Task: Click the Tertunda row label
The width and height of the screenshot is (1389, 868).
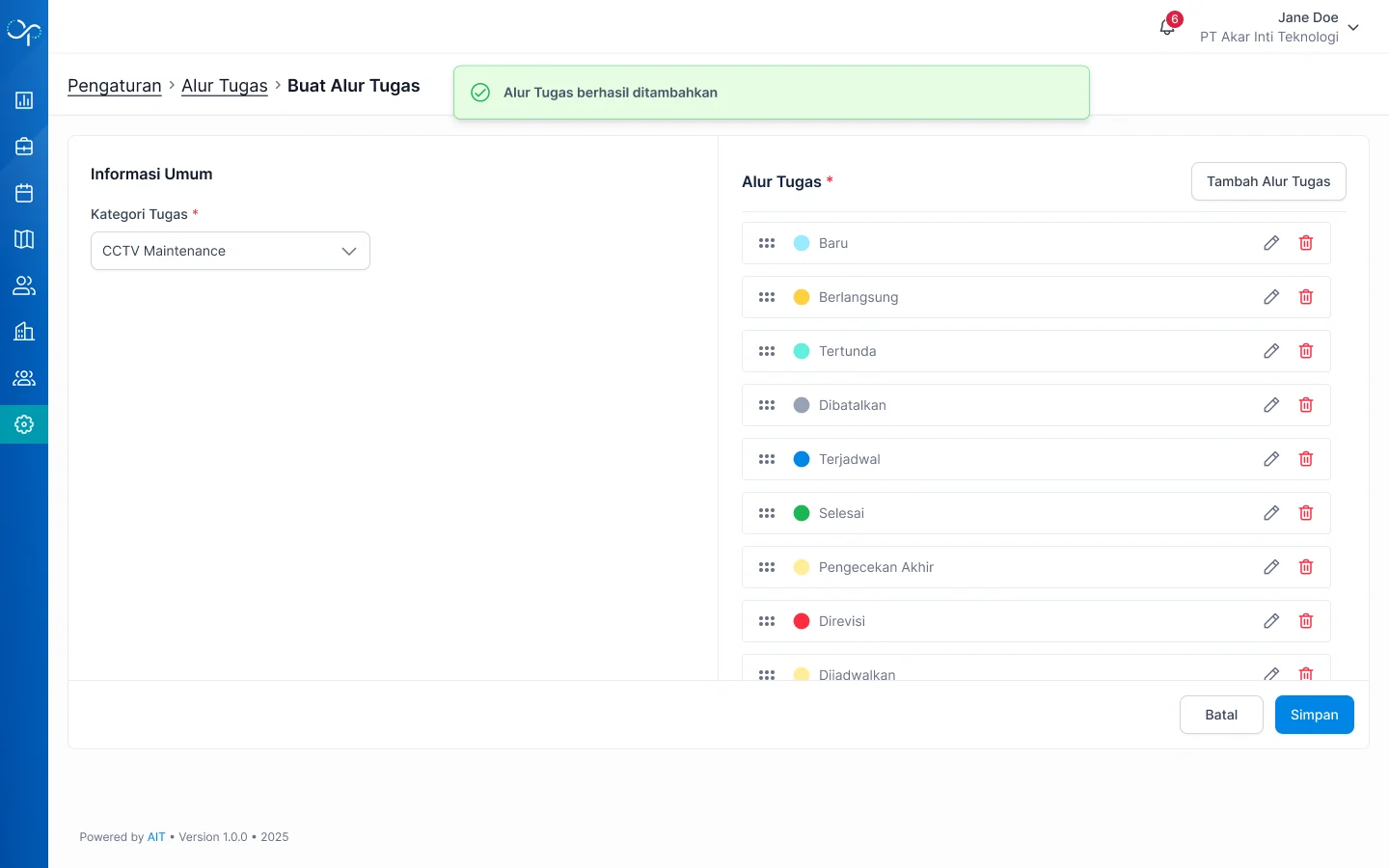Action: click(848, 351)
